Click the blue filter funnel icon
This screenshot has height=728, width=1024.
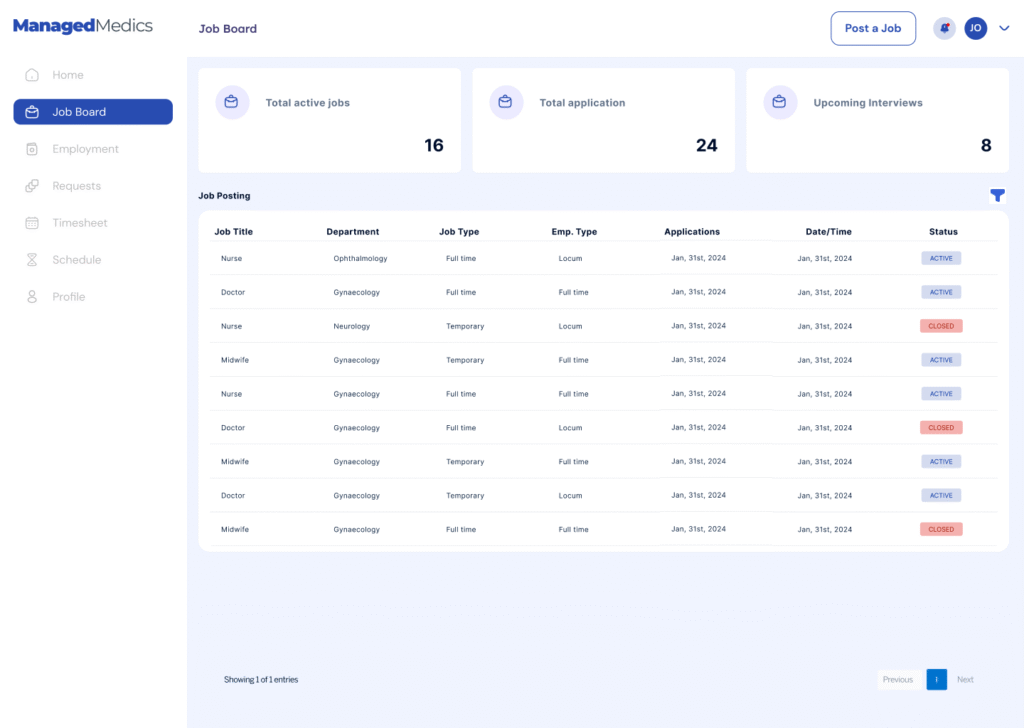click(x=997, y=196)
